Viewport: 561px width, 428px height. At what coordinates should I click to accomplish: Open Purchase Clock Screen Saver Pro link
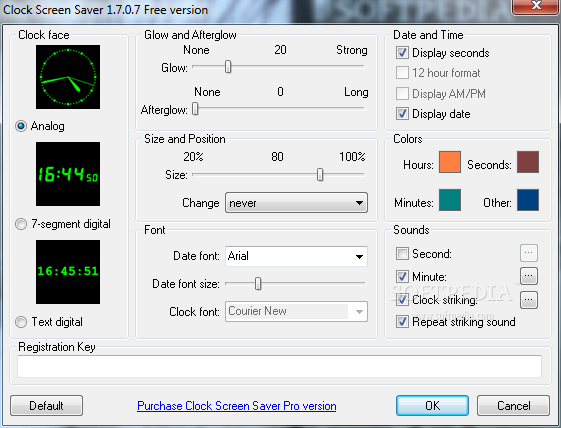point(236,406)
